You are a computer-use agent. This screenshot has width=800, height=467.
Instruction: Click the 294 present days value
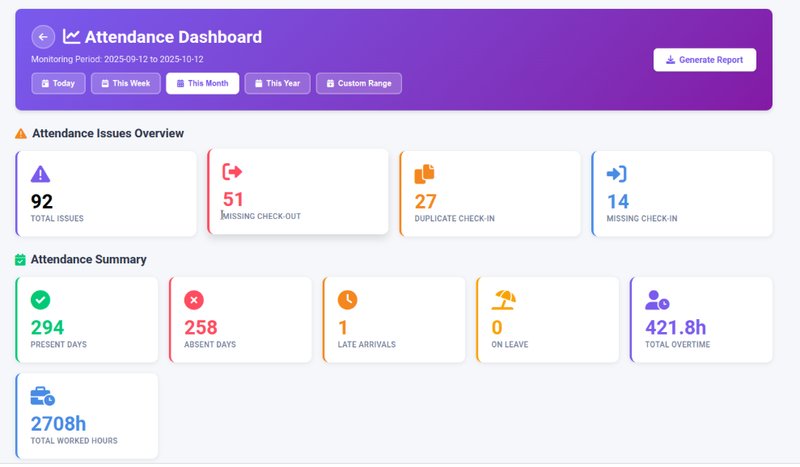point(47,328)
